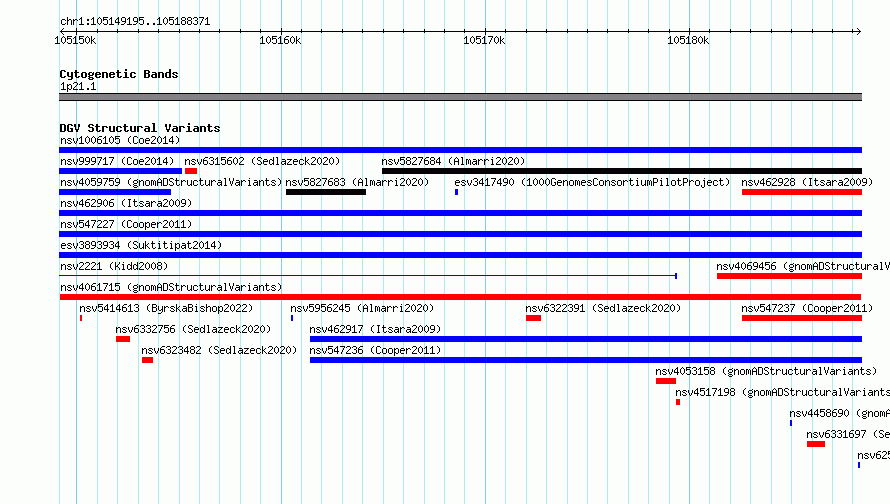Click the nsv6331697 variant label
Viewport: 890px width, 504px height.
848,434
